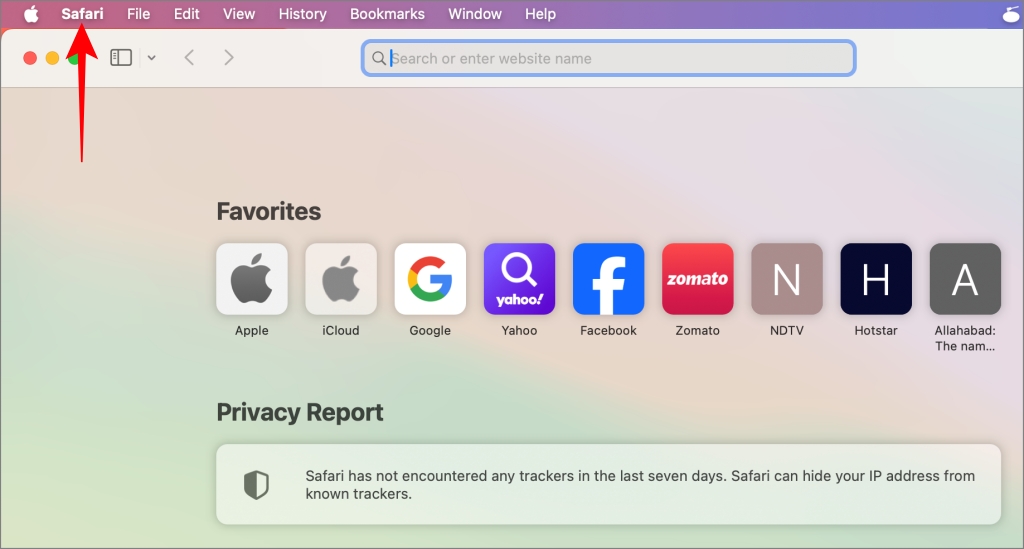Open the File menu
This screenshot has height=549, width=1024.
pos(138,14)
